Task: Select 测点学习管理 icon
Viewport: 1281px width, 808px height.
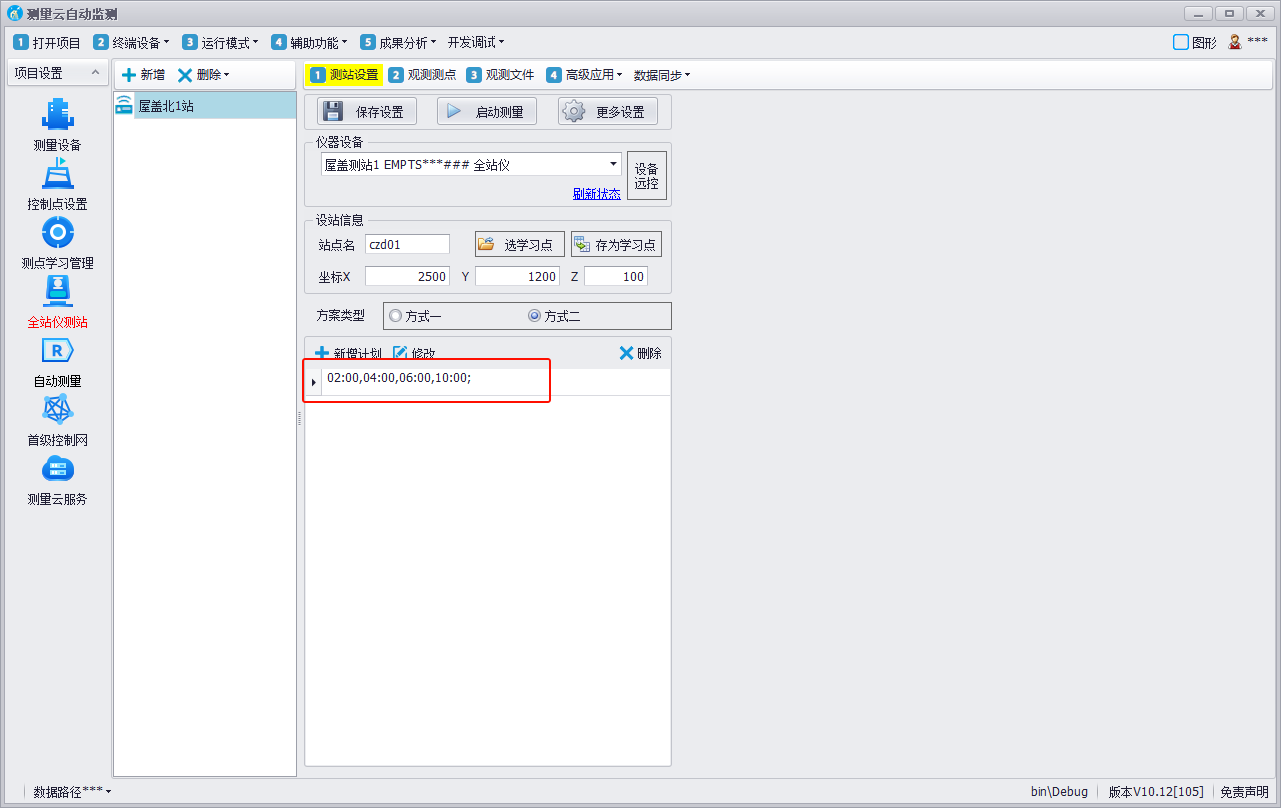Action: point(57,234)
